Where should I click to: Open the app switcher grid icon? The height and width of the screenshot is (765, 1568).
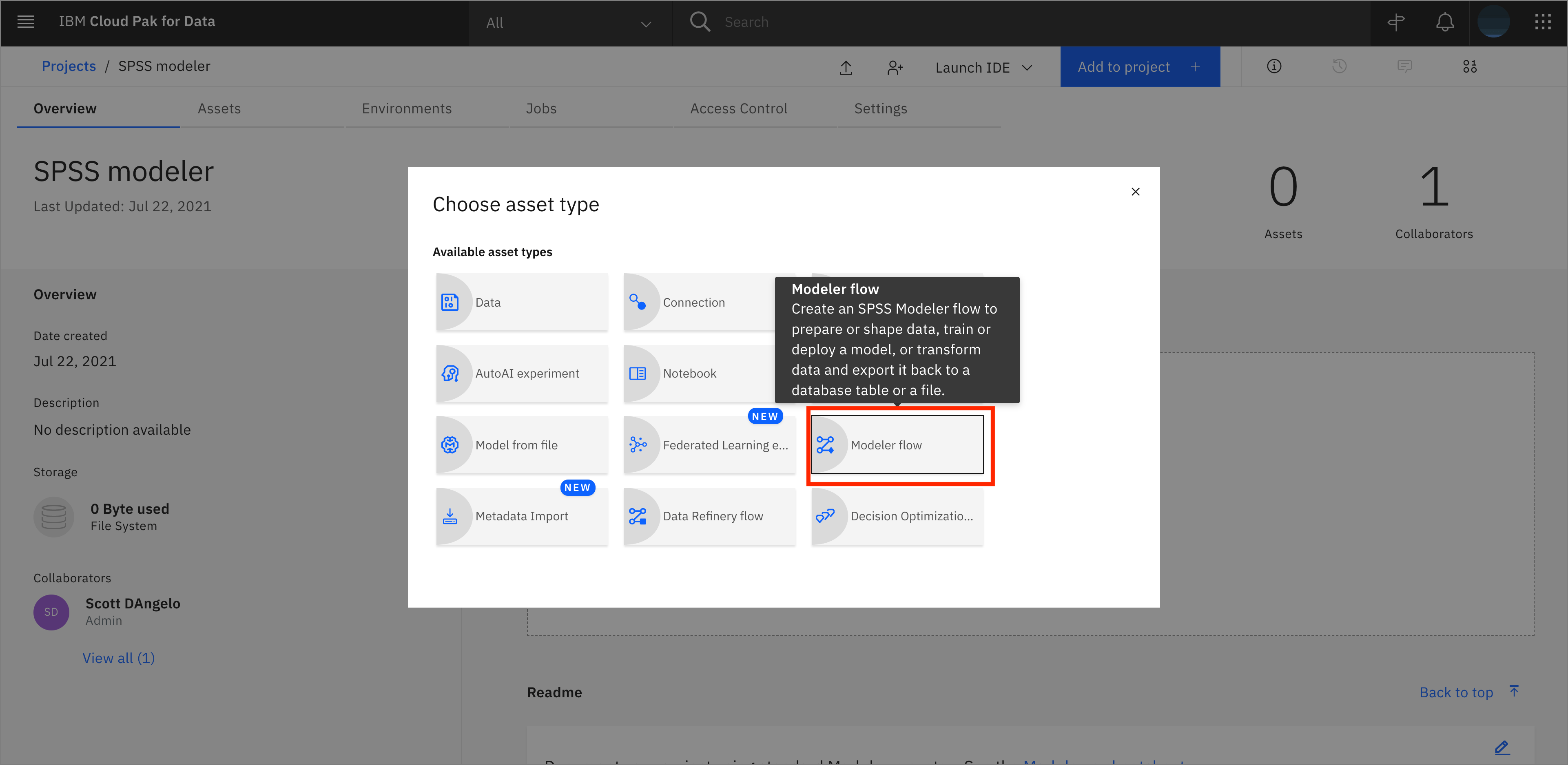click(1542, 22)
